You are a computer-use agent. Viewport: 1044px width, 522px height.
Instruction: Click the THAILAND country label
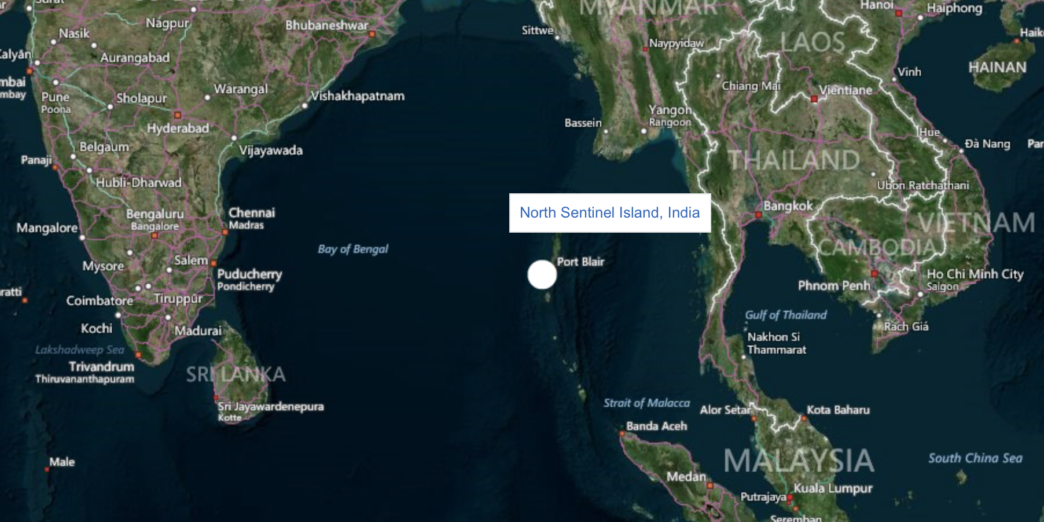(794, 160)
